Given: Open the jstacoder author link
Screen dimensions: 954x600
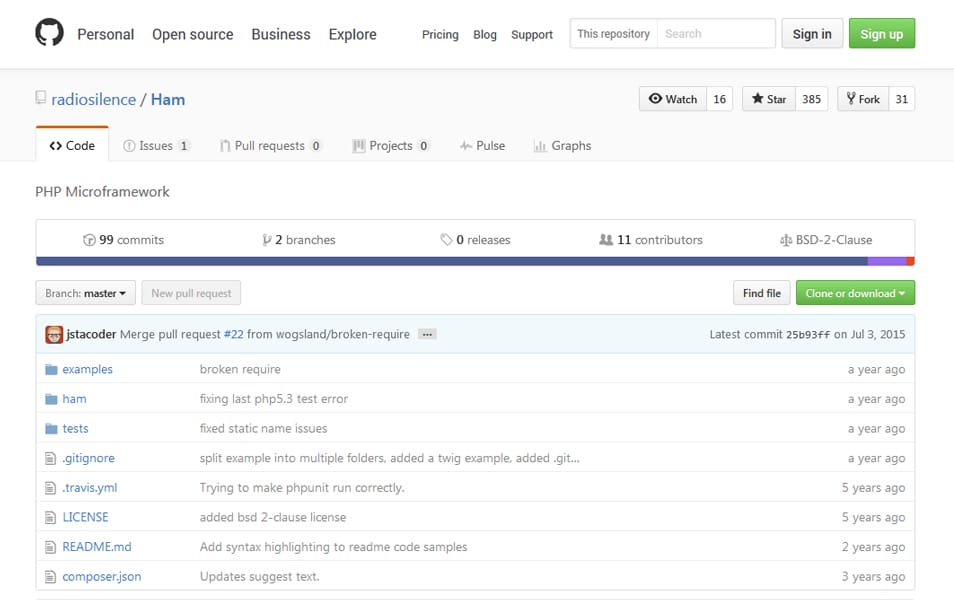Looking at the screenshot, I should coord(91,334).
